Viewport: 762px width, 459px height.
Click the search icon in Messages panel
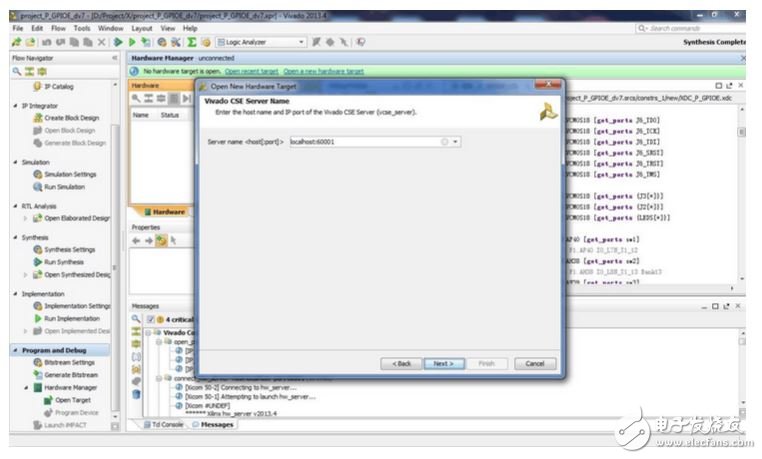pos(137,319)
